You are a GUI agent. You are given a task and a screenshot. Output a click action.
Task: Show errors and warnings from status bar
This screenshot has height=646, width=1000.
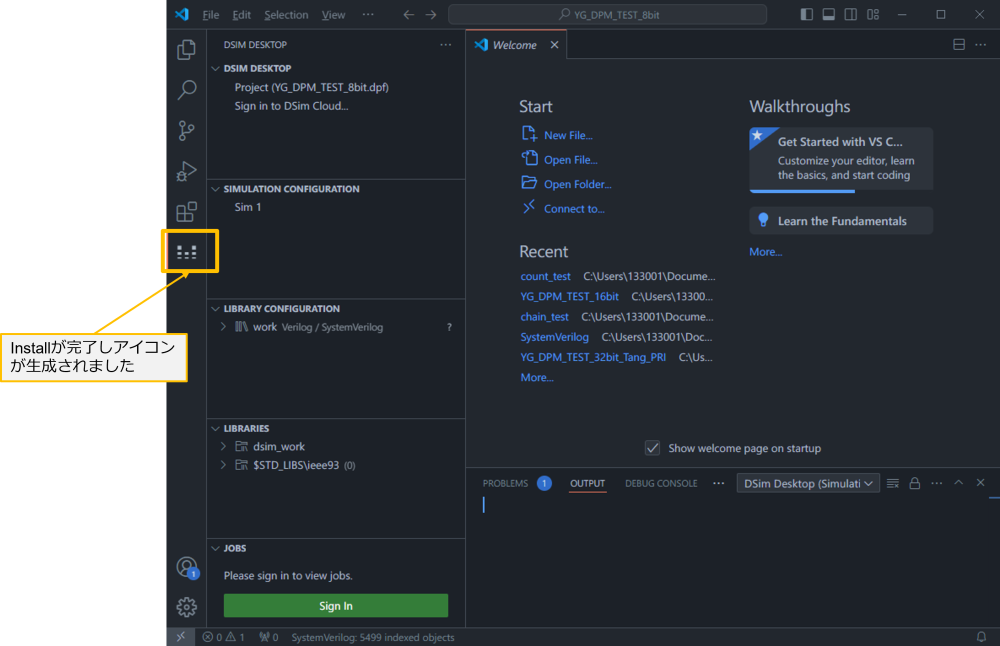tap(223, 637)
